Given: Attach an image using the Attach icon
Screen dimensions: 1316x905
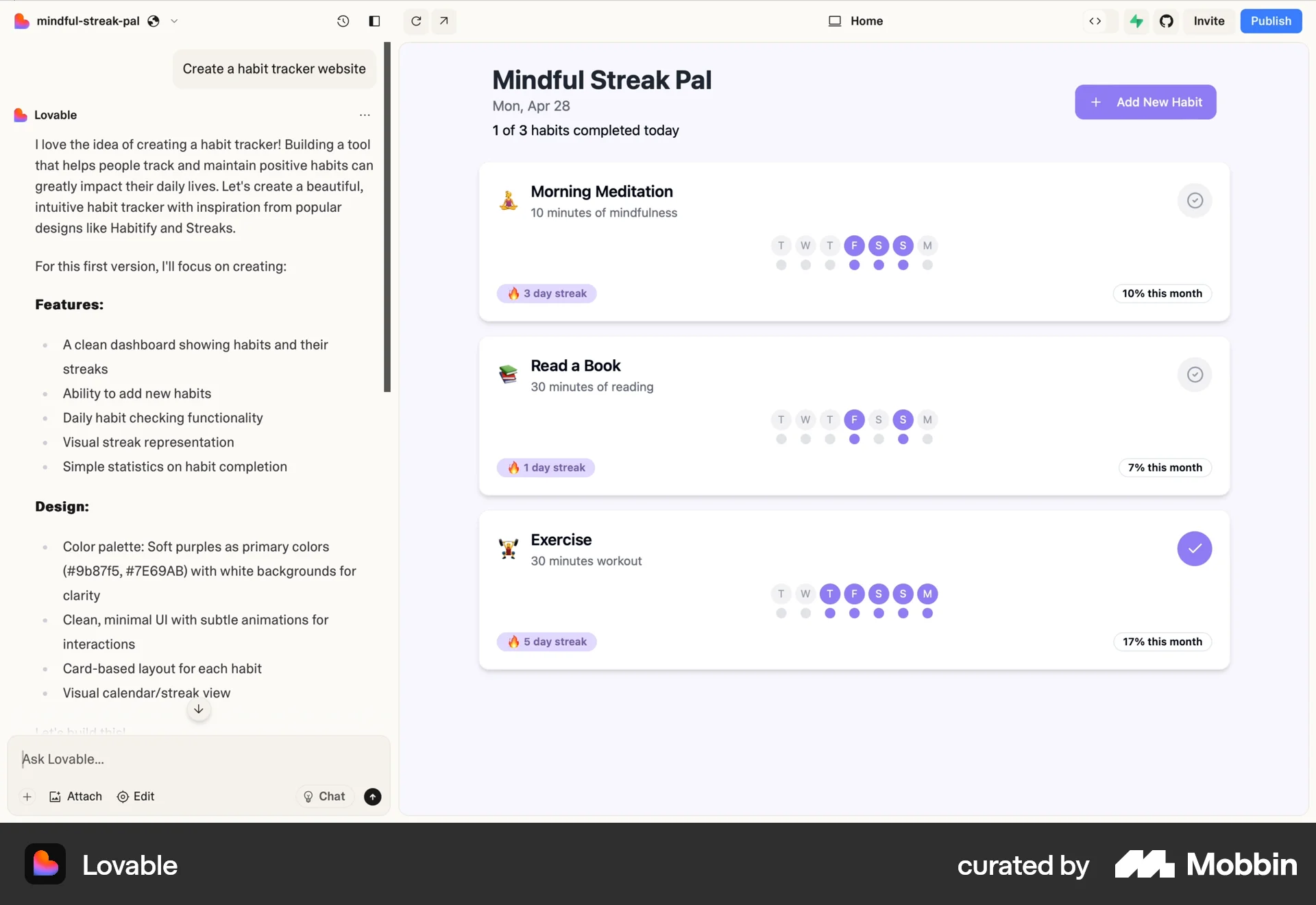Looking at the screenshot, I should 75,796.
